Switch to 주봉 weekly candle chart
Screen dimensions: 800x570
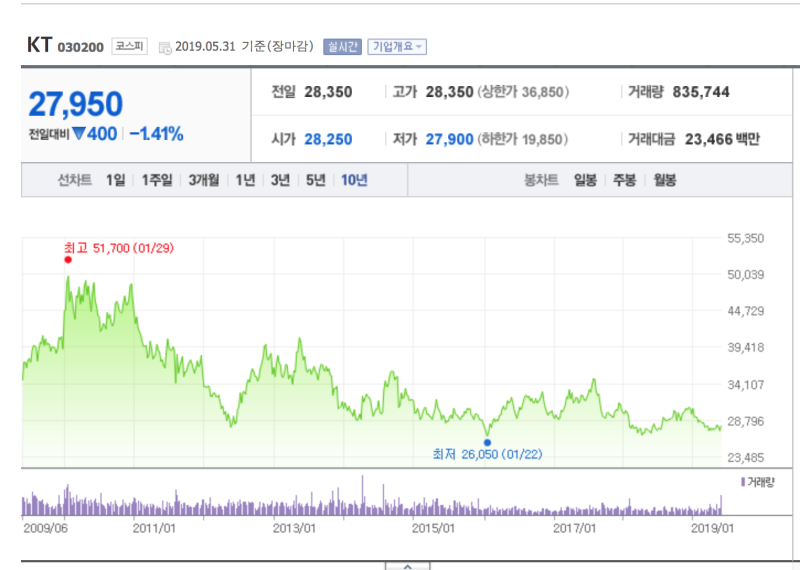click(624, 180)
